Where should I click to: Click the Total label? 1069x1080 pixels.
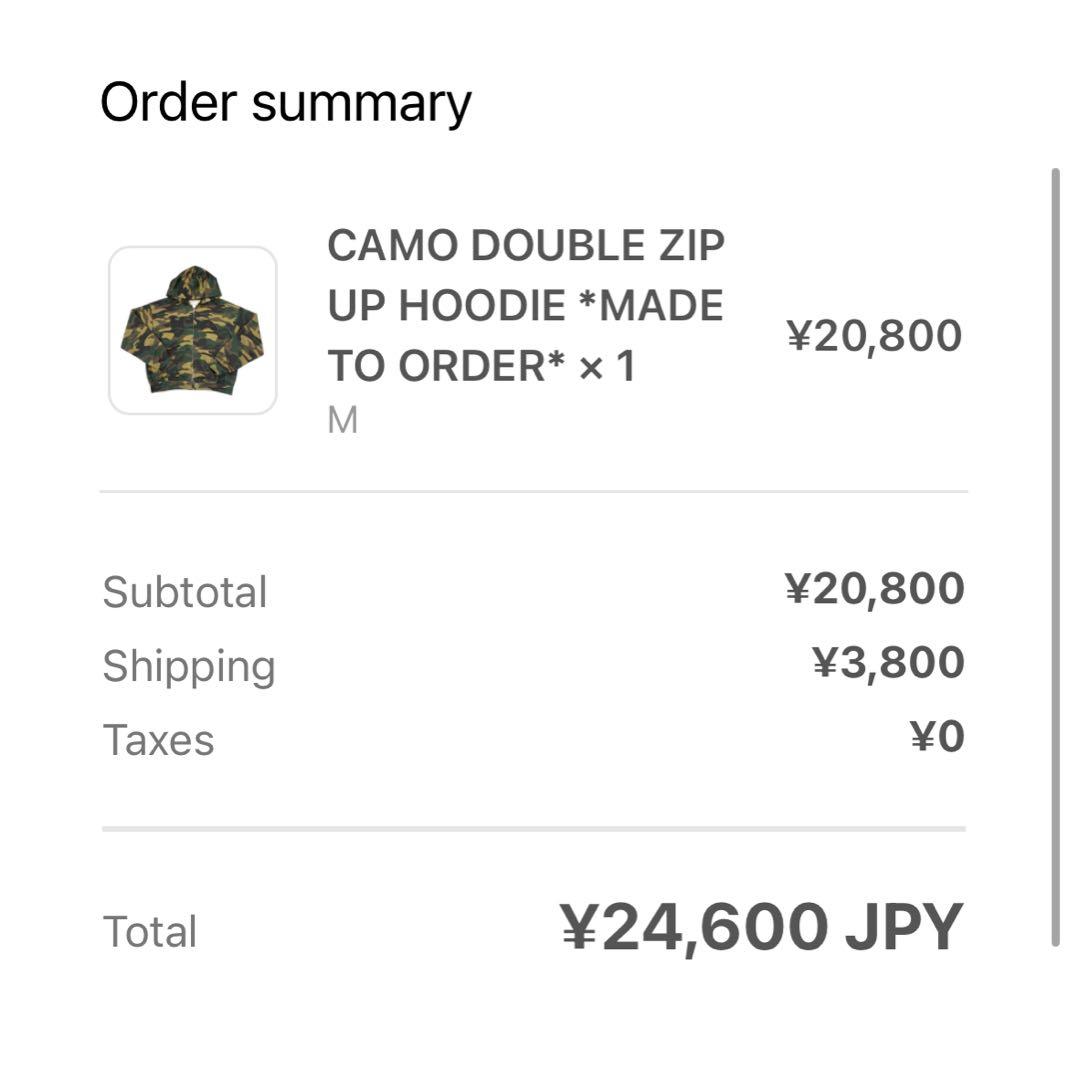[x=150, y=931]
